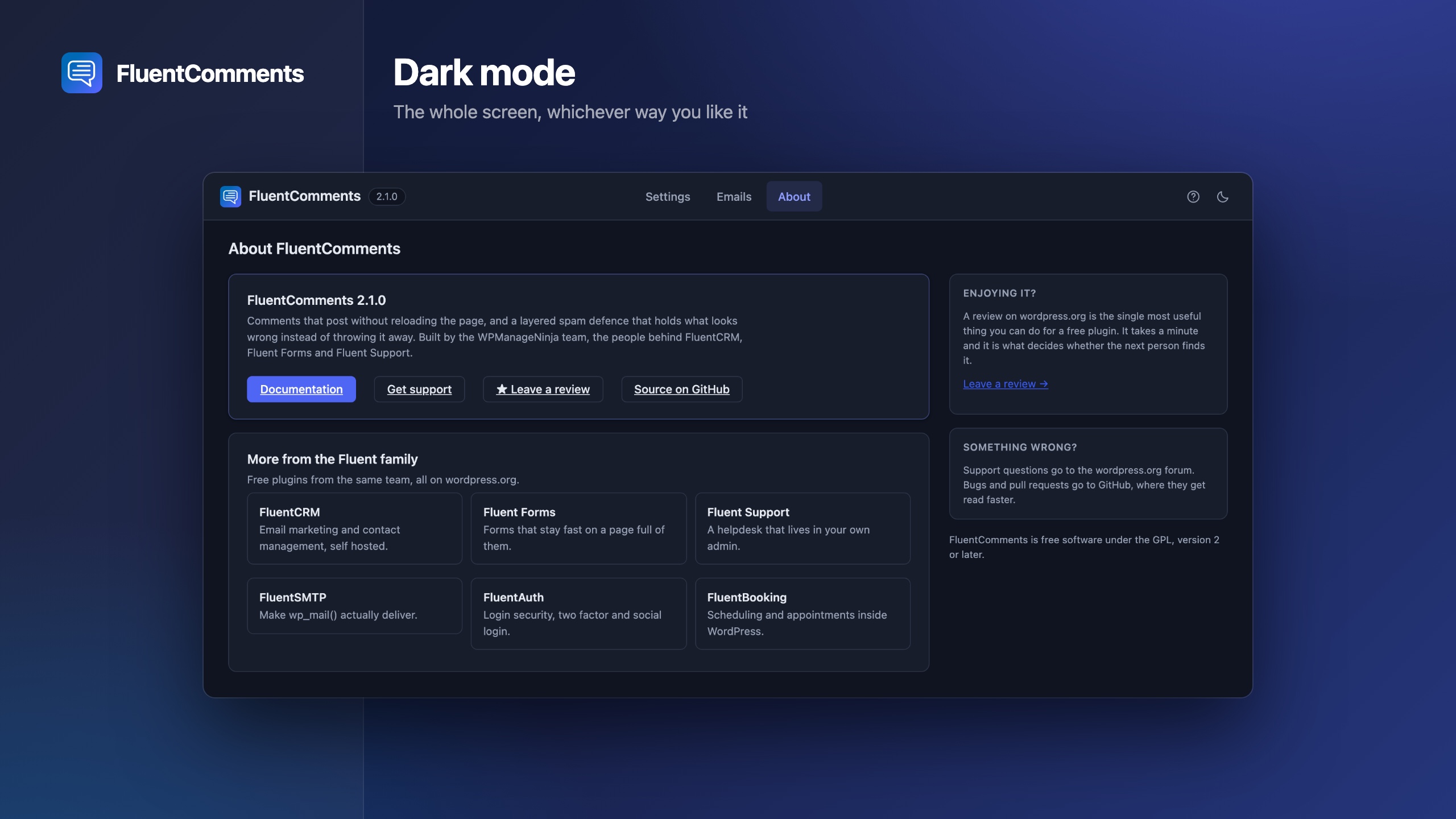Click the FluentComments 2.1.0 card title

point(316,300)
